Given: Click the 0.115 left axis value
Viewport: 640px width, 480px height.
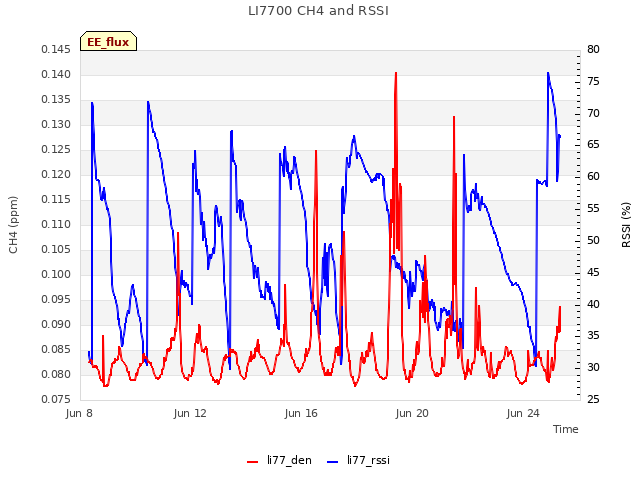Looking at the screenshot, I should coord(56,200).
